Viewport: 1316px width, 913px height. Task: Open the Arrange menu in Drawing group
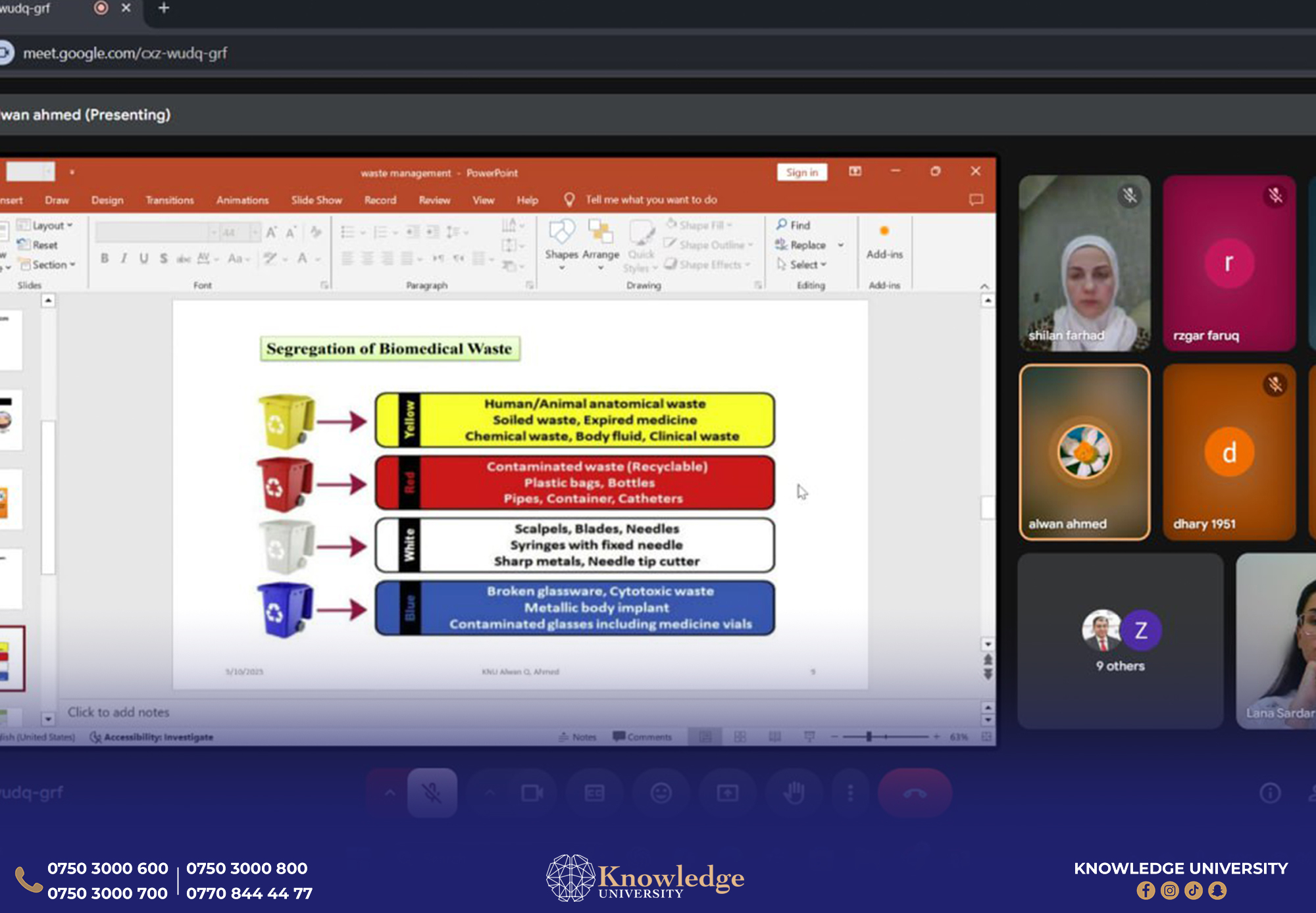point(600,243)
